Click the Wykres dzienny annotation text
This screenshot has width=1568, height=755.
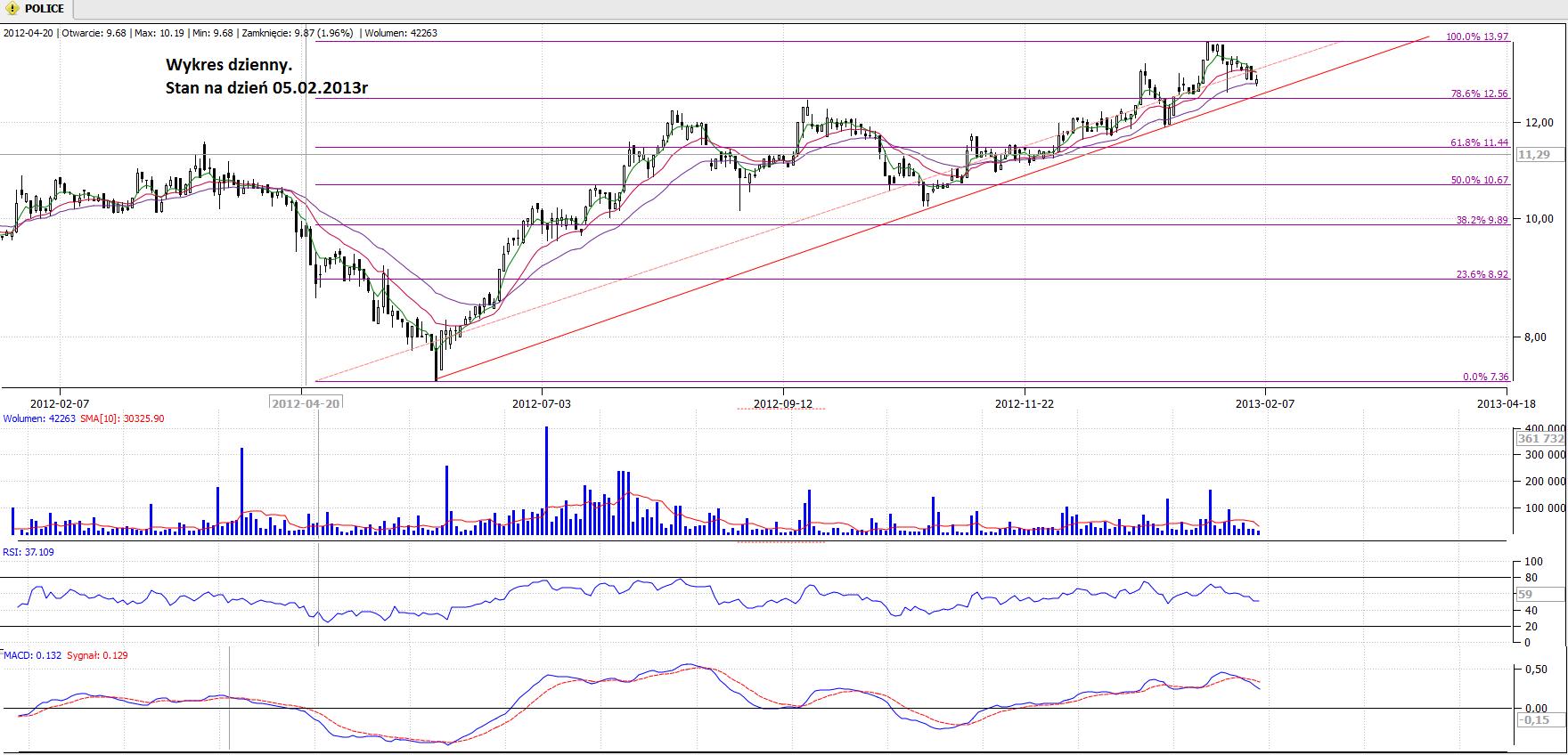pyautogui.click(x=229, y=65)
